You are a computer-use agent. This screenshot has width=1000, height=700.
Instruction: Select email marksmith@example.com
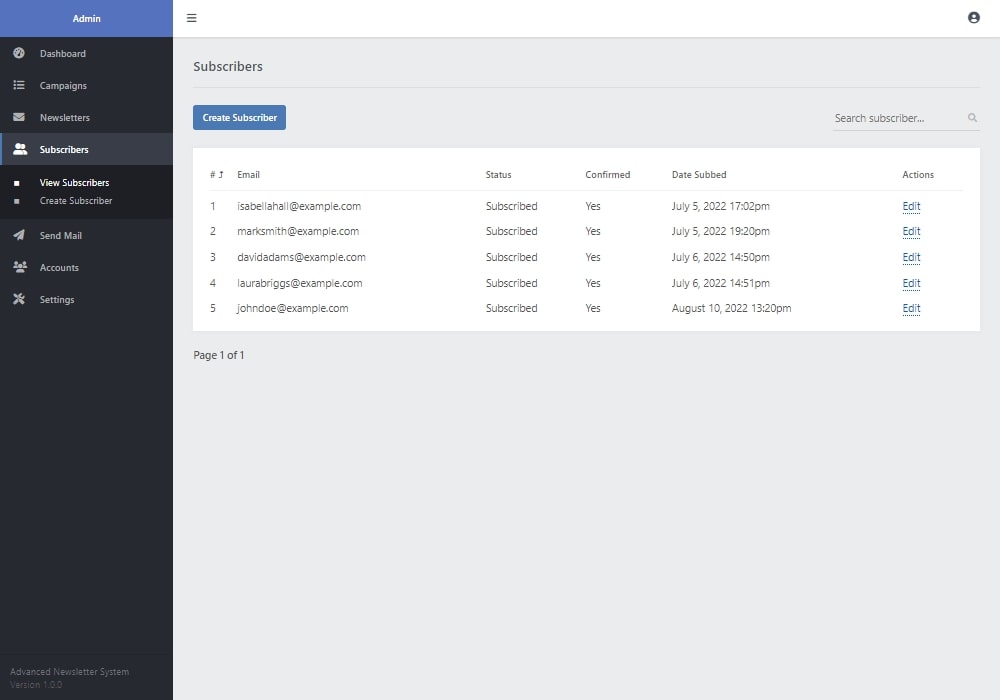point(298,231)
